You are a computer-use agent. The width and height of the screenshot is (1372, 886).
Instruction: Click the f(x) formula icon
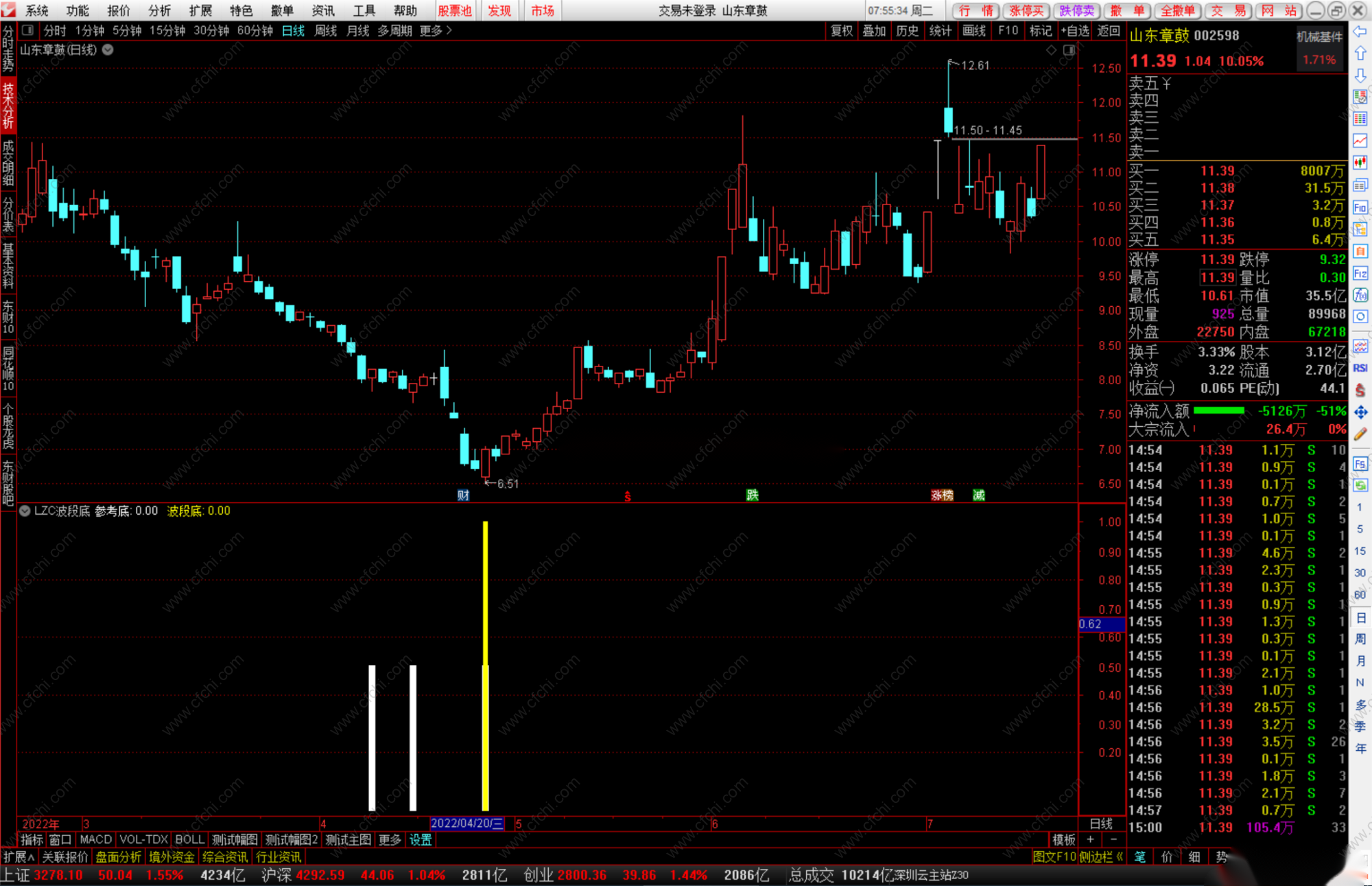pyautogui.click(x=1360, y=295)
